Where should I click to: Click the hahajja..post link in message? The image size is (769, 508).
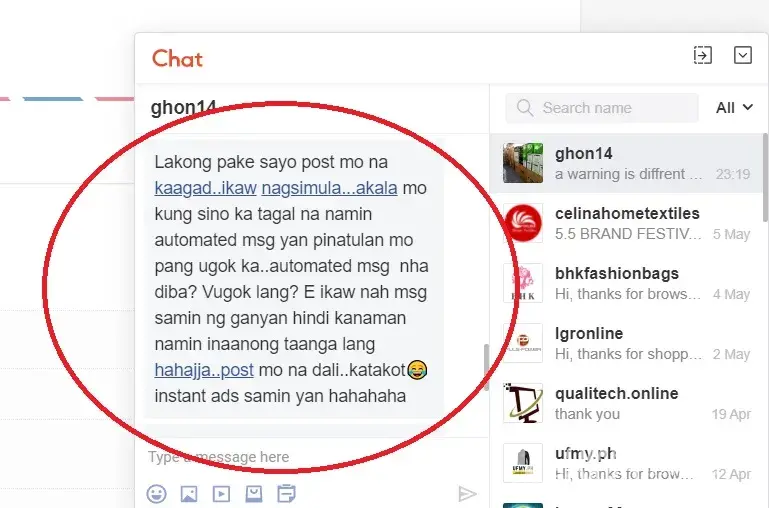tap(204, 370)
